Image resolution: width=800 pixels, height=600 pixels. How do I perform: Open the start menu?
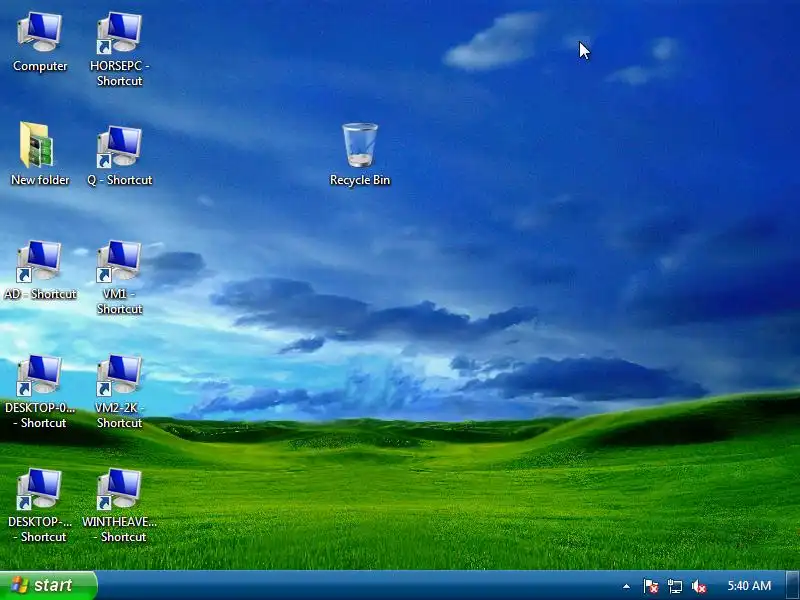48,585
